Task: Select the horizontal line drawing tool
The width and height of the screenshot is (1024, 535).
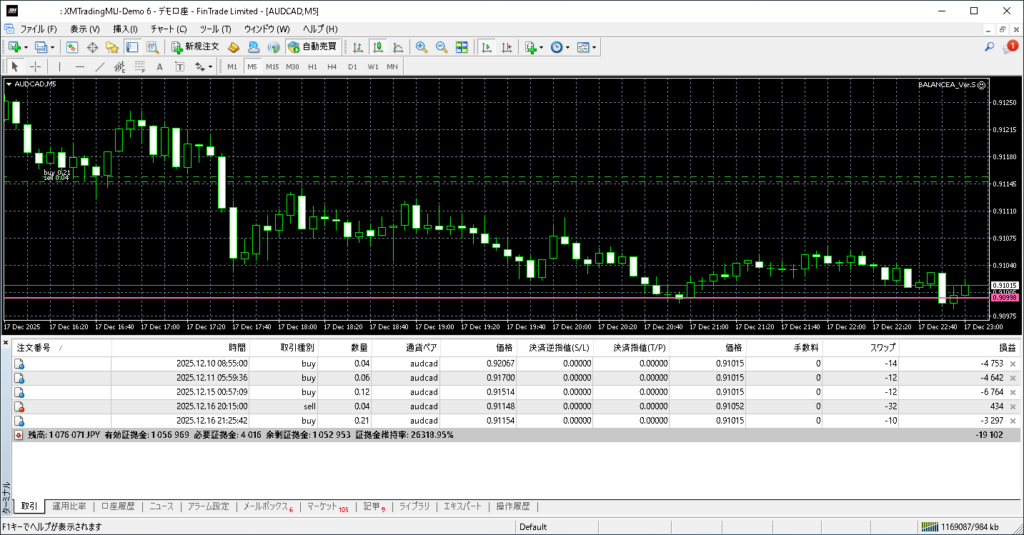Action: point(80,67)
